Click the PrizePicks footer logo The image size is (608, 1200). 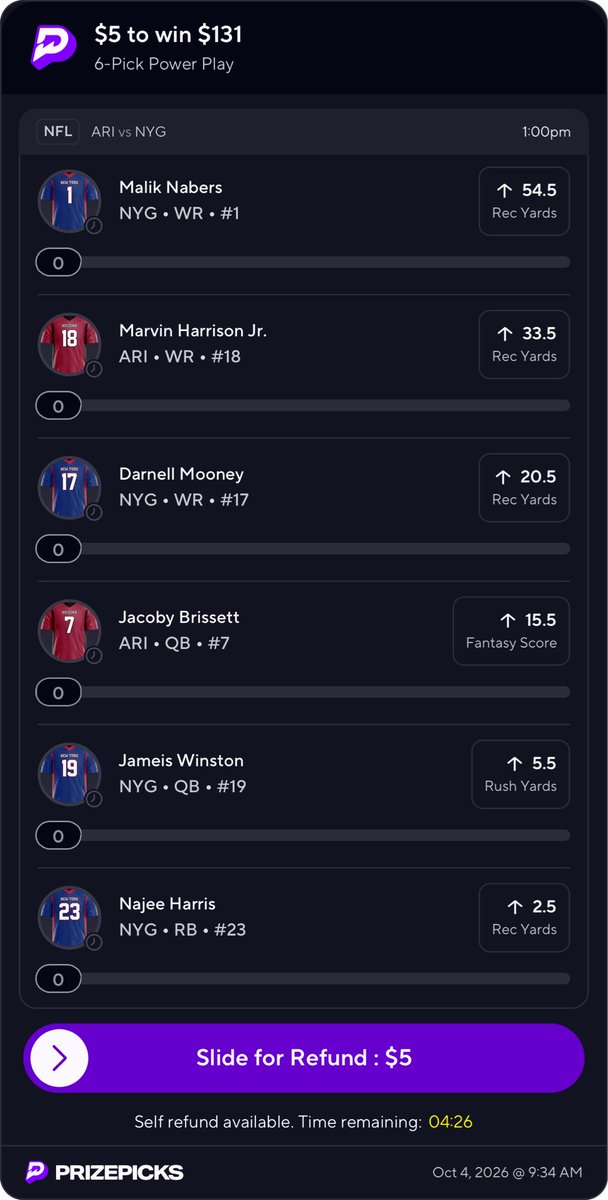(105, 1172)
